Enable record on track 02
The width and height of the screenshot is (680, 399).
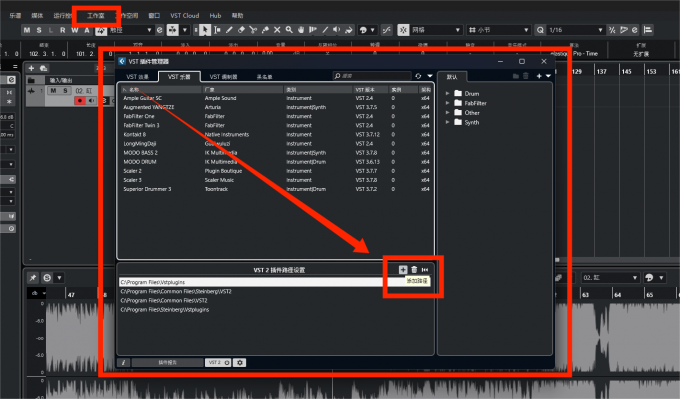(x=80, y=101)
